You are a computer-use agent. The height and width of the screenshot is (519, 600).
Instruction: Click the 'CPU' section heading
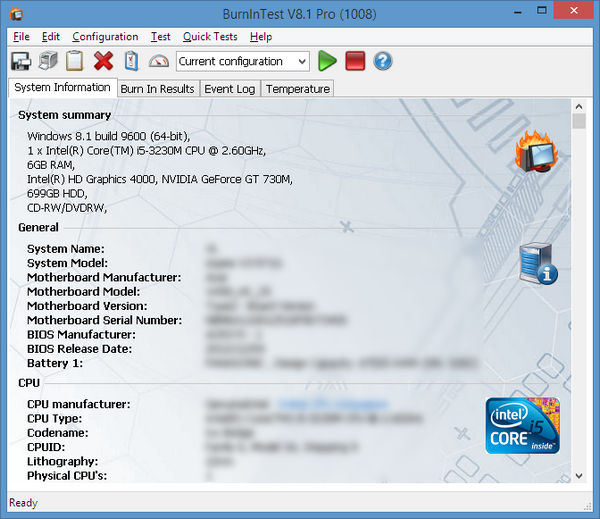tap(29, 383)
